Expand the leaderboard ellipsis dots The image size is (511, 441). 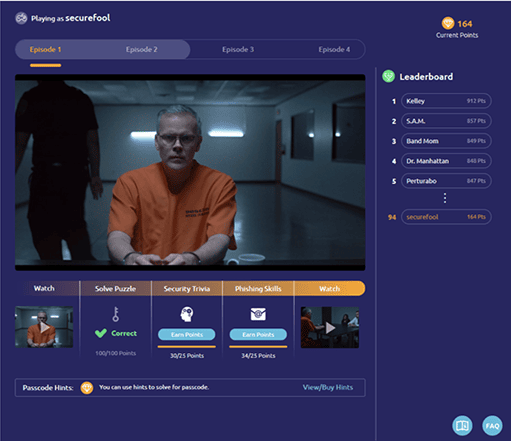445,198
